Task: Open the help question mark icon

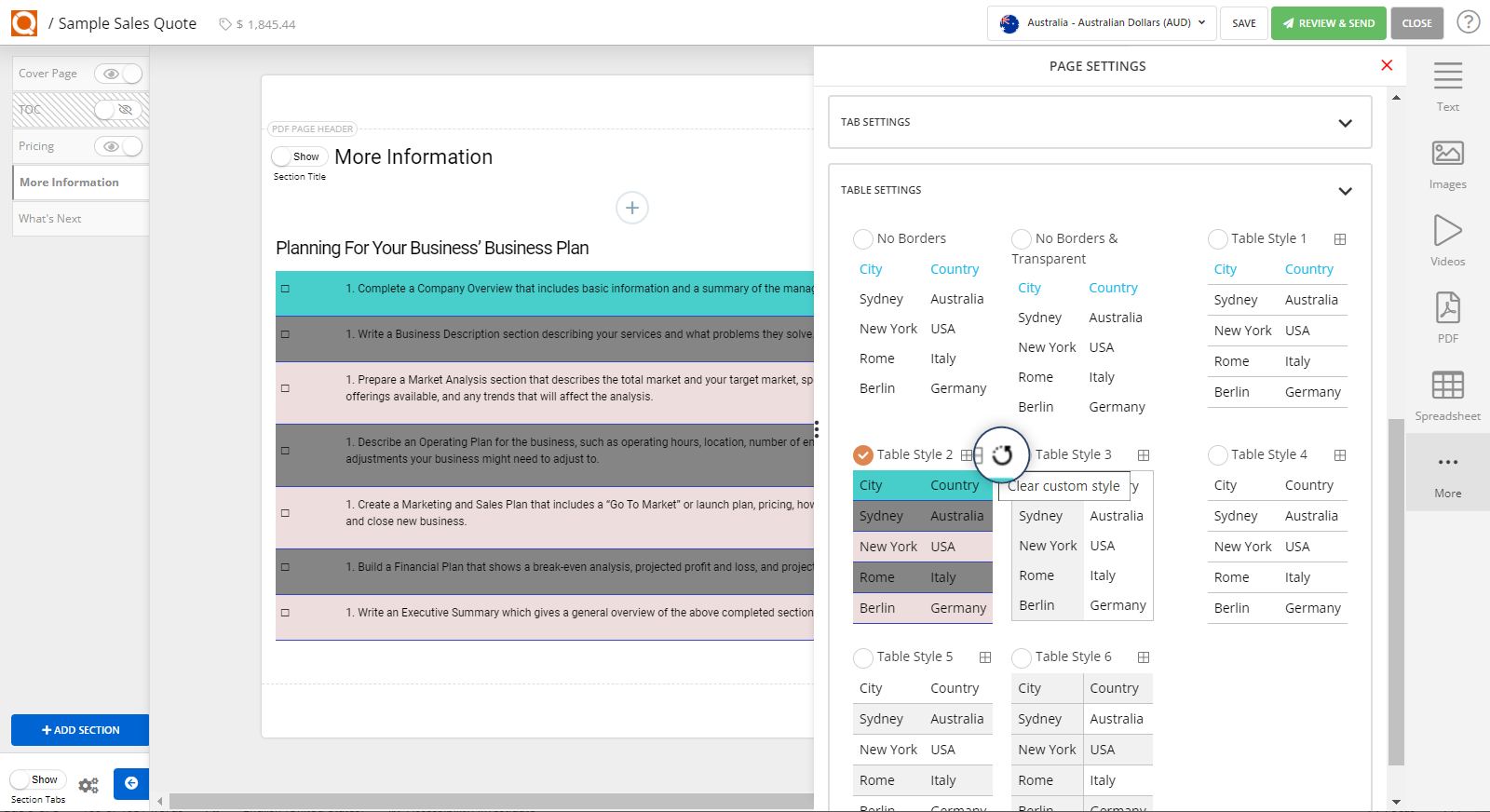Action: click(1469, 22)
